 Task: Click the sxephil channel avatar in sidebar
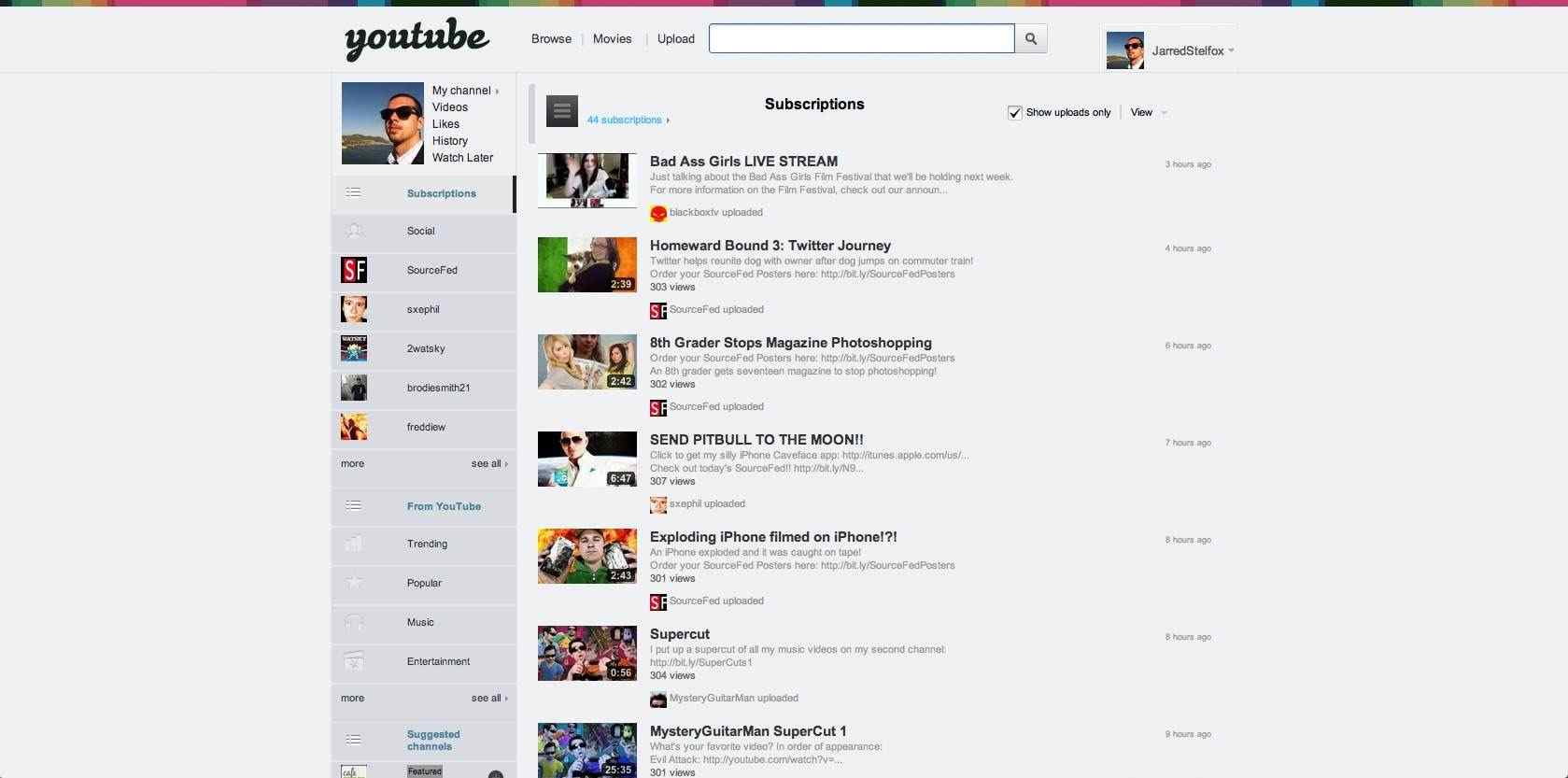tap(354, 309)
